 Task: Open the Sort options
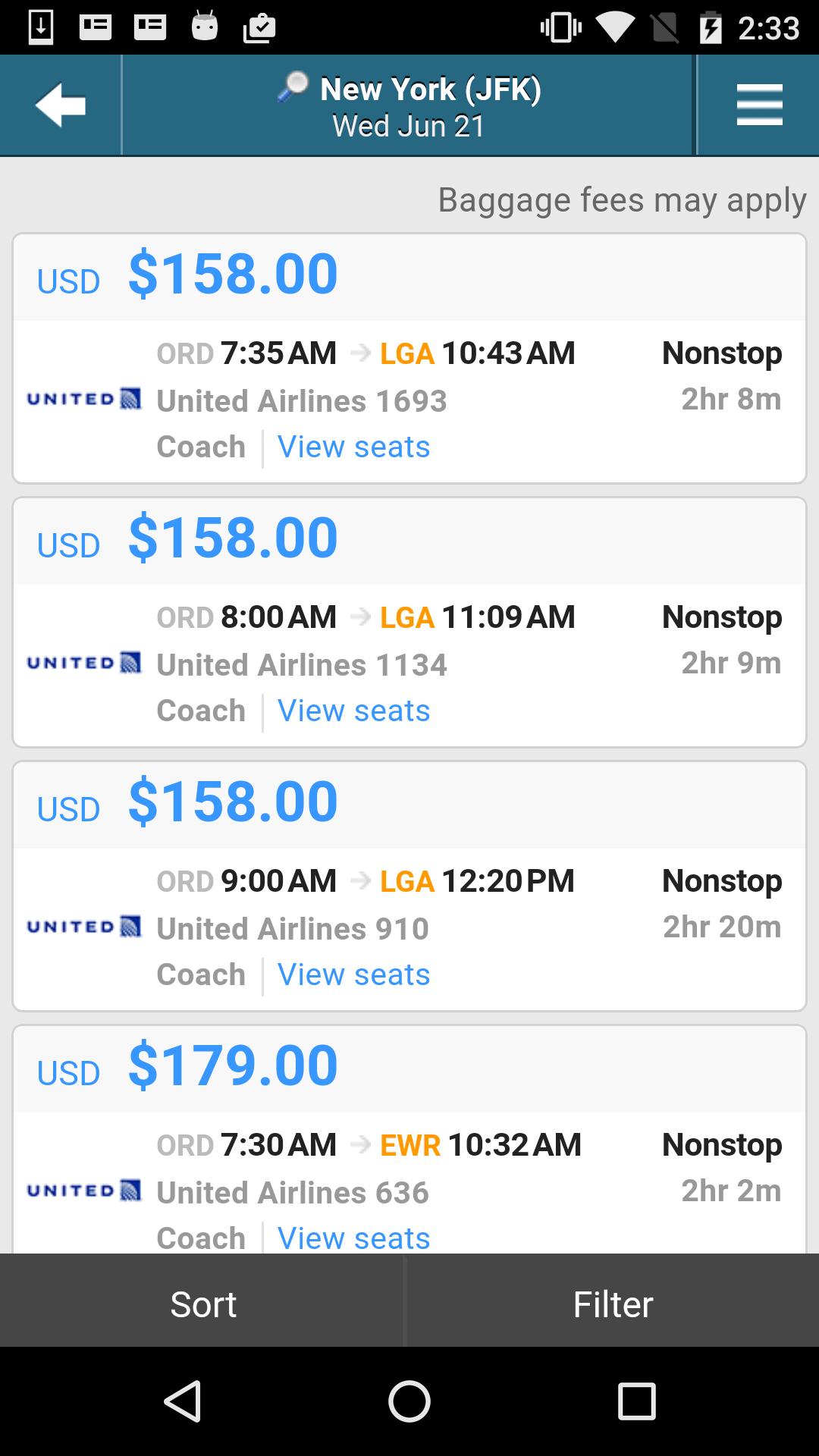(202, 1304)
